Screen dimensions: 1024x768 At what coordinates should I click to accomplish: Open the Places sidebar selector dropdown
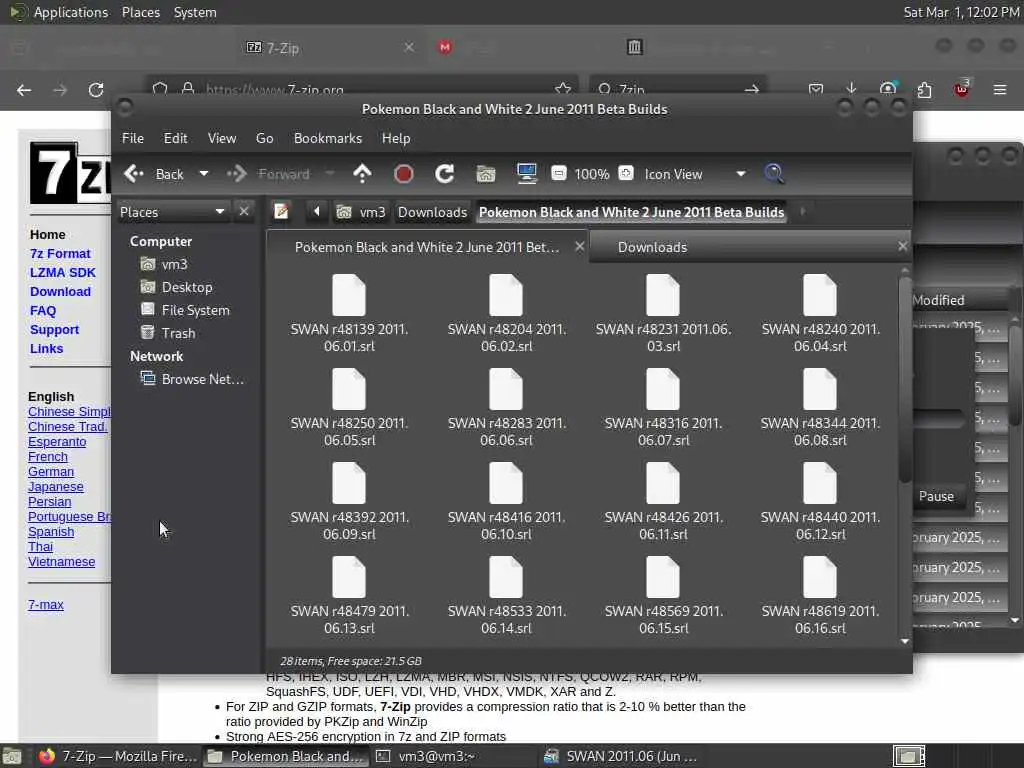click(172, 212)
